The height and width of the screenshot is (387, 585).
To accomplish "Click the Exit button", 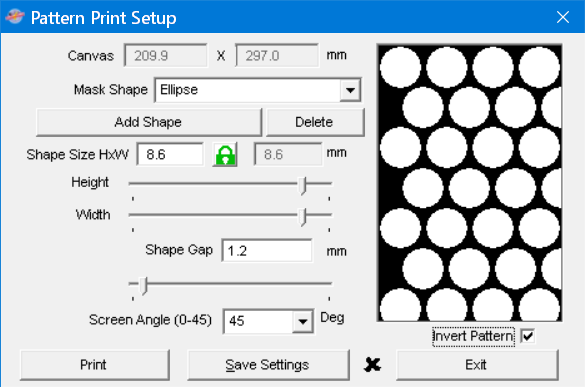I will [x=477, y=365].
